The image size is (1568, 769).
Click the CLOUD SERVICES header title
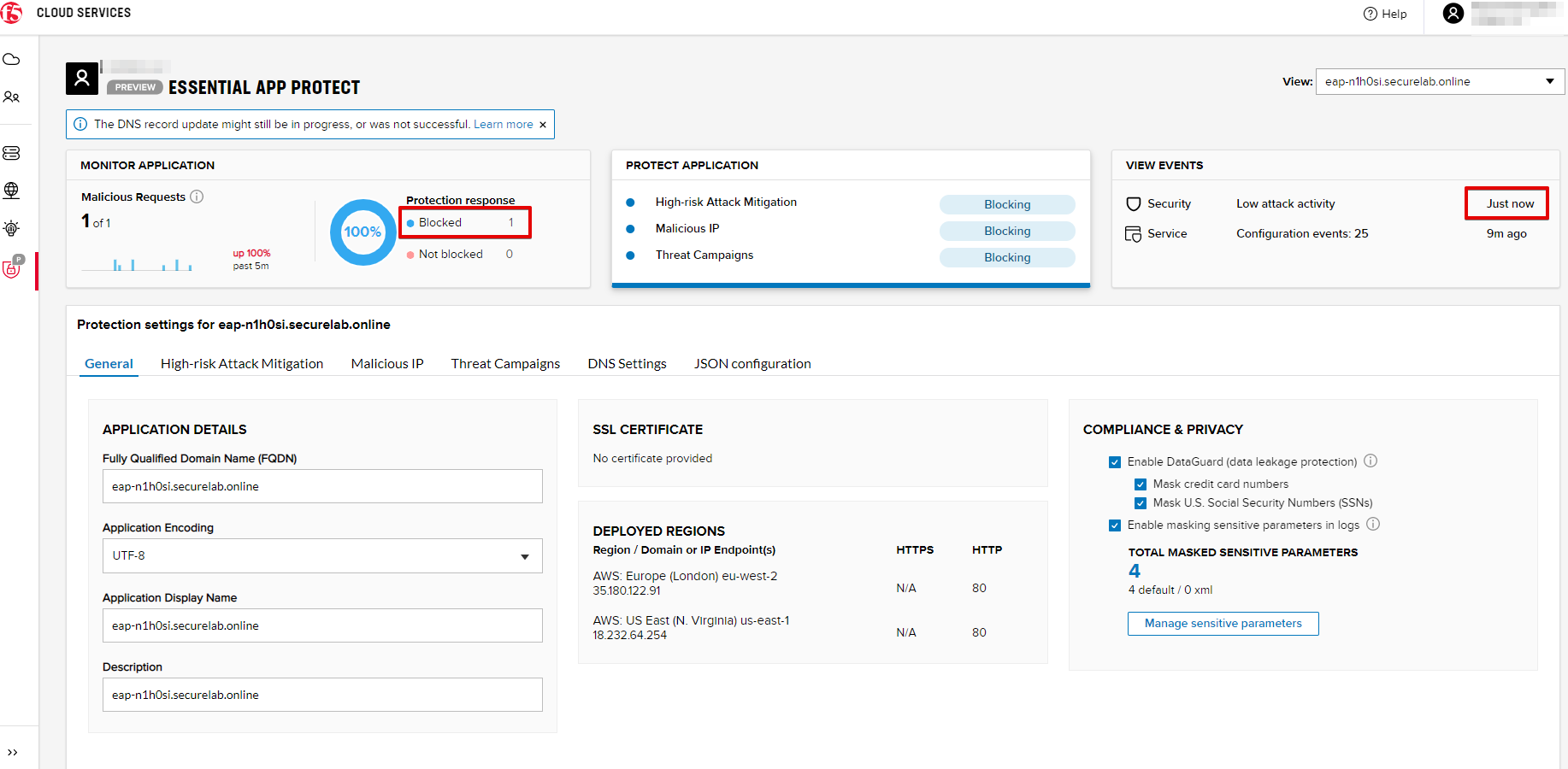[x=84, y=13]
